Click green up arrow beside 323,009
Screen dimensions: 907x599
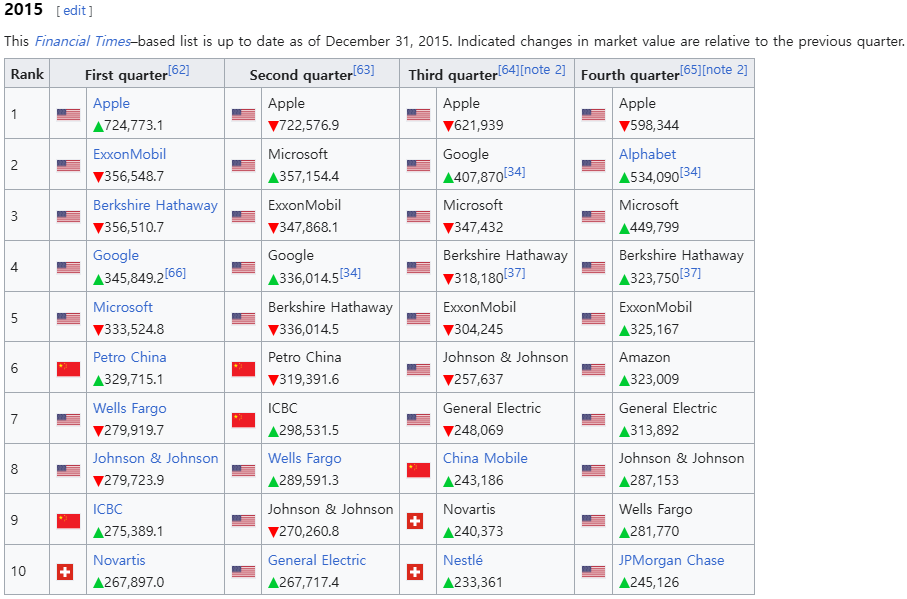point(624,380)
